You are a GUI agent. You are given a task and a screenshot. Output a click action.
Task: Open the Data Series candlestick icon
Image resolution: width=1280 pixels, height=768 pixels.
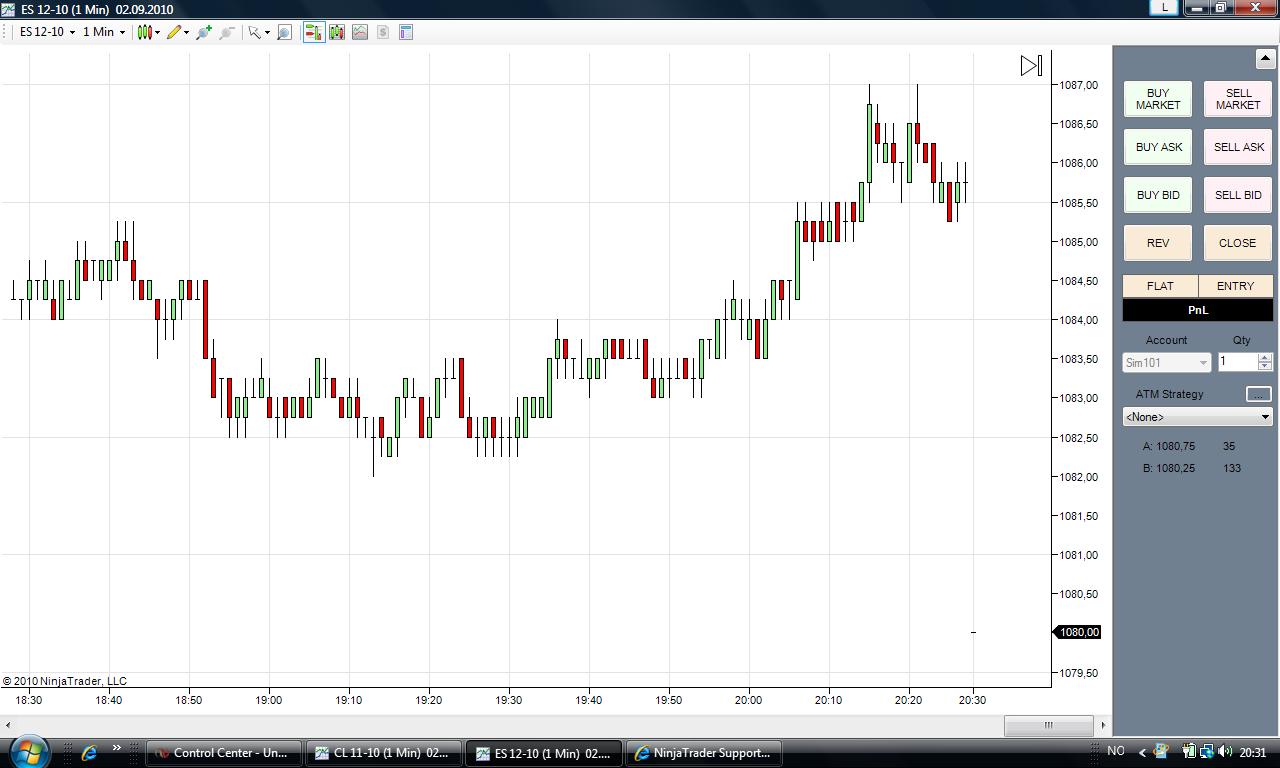pyautogui.click(x=337, y=32)
